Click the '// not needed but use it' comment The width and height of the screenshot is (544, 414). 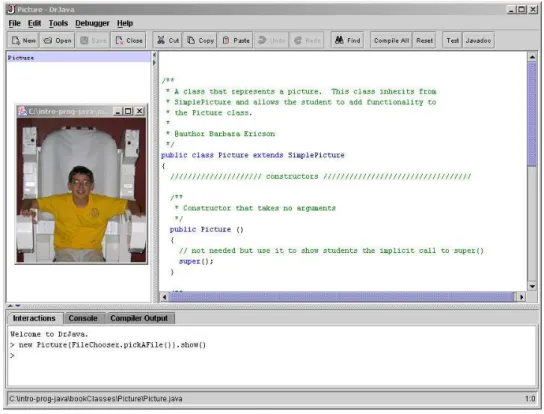click(331, 251)
